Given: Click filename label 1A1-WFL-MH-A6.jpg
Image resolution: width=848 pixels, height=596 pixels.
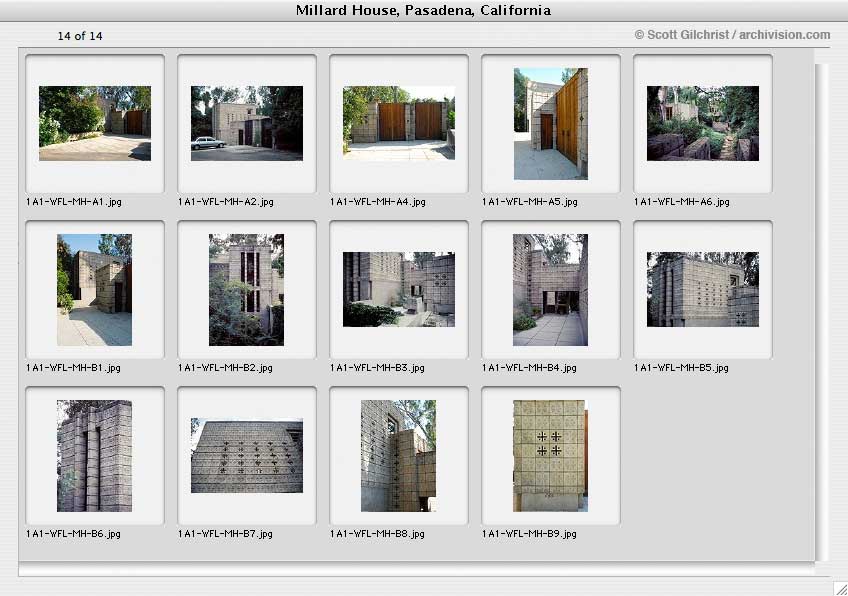Looking at the screenshot, I should (x=681, y=202).
